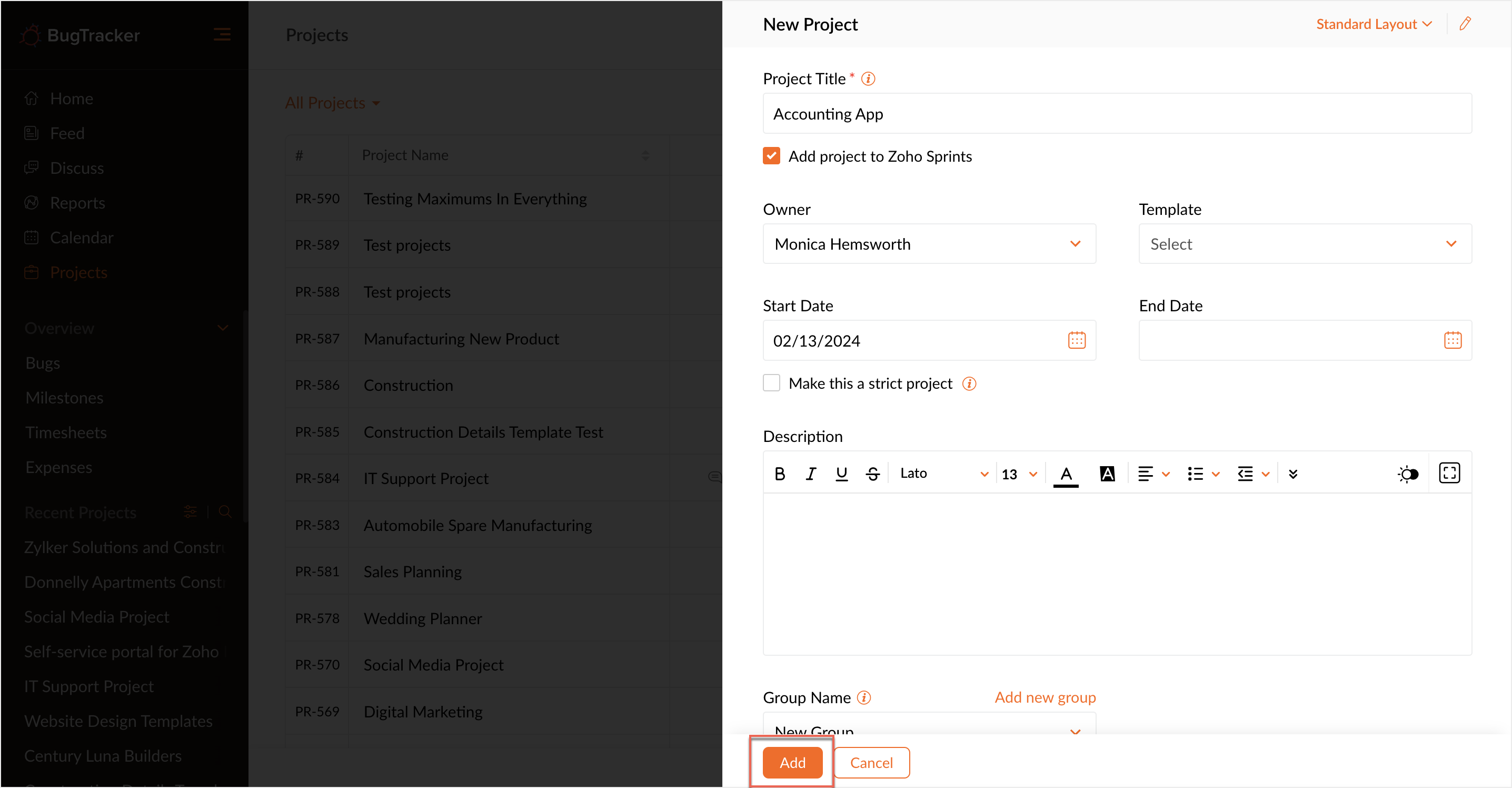The height and width of the screenshot is (788, 1512).
Task: Open End Date calendar picker icon
Action: tap(1452, 340)
